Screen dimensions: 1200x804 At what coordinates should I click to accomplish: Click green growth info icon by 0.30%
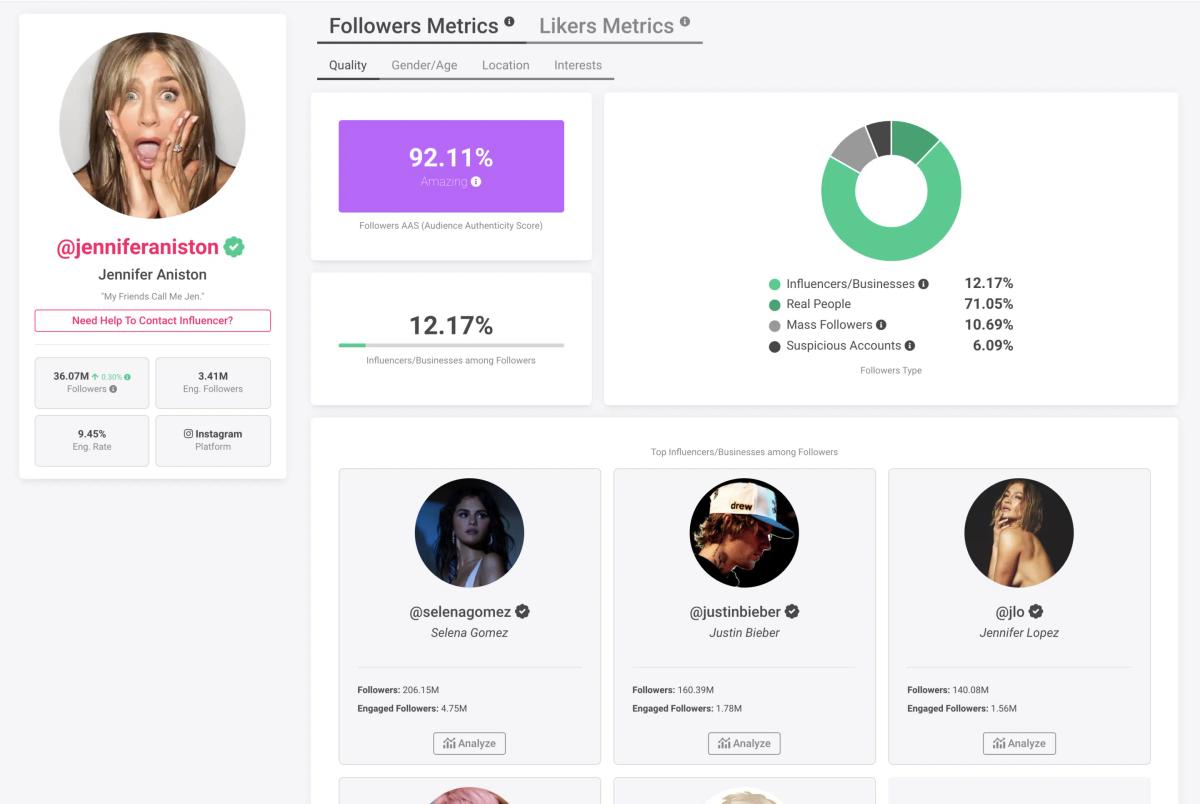127,377
